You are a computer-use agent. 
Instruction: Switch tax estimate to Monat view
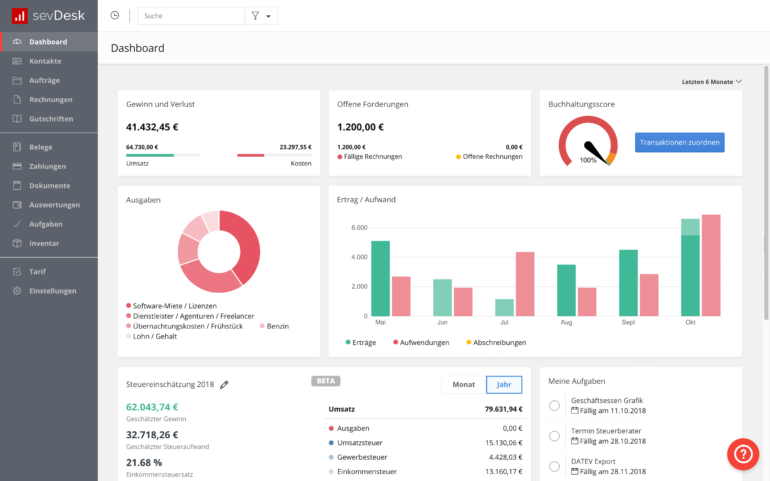464,385
